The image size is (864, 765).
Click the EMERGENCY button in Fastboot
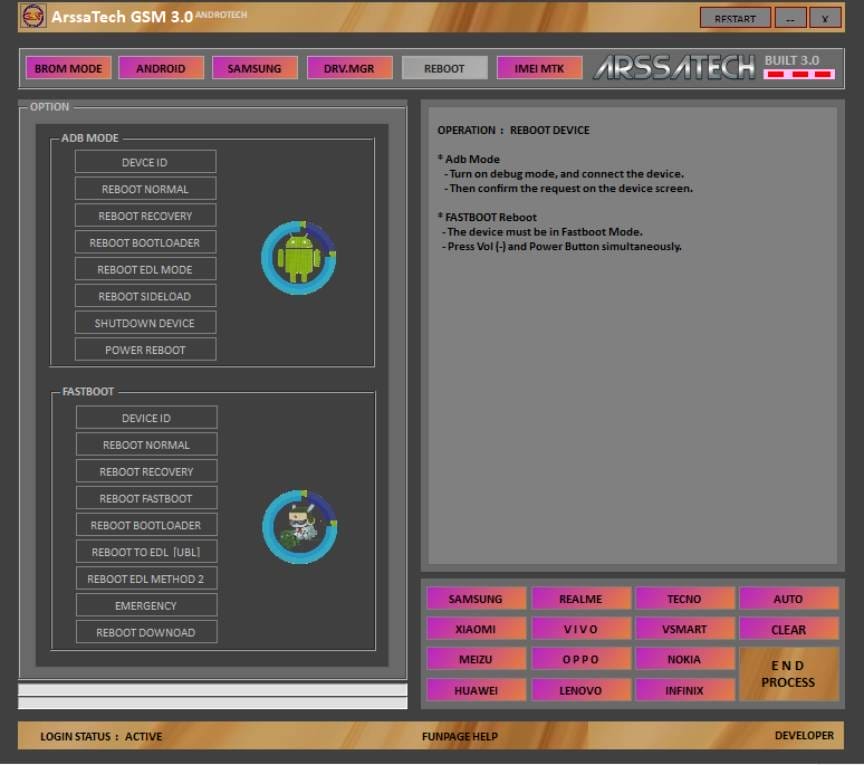[x=146, y=606]
